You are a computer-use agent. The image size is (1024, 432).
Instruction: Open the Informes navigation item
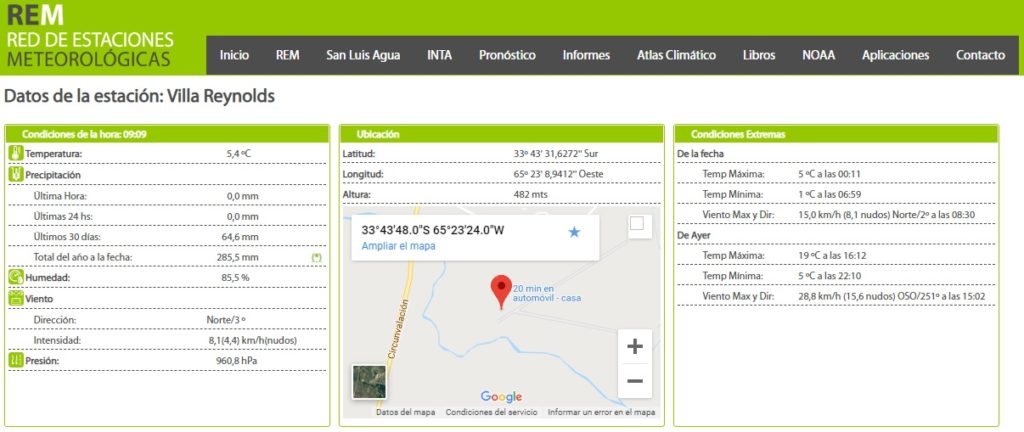point(586,55)
